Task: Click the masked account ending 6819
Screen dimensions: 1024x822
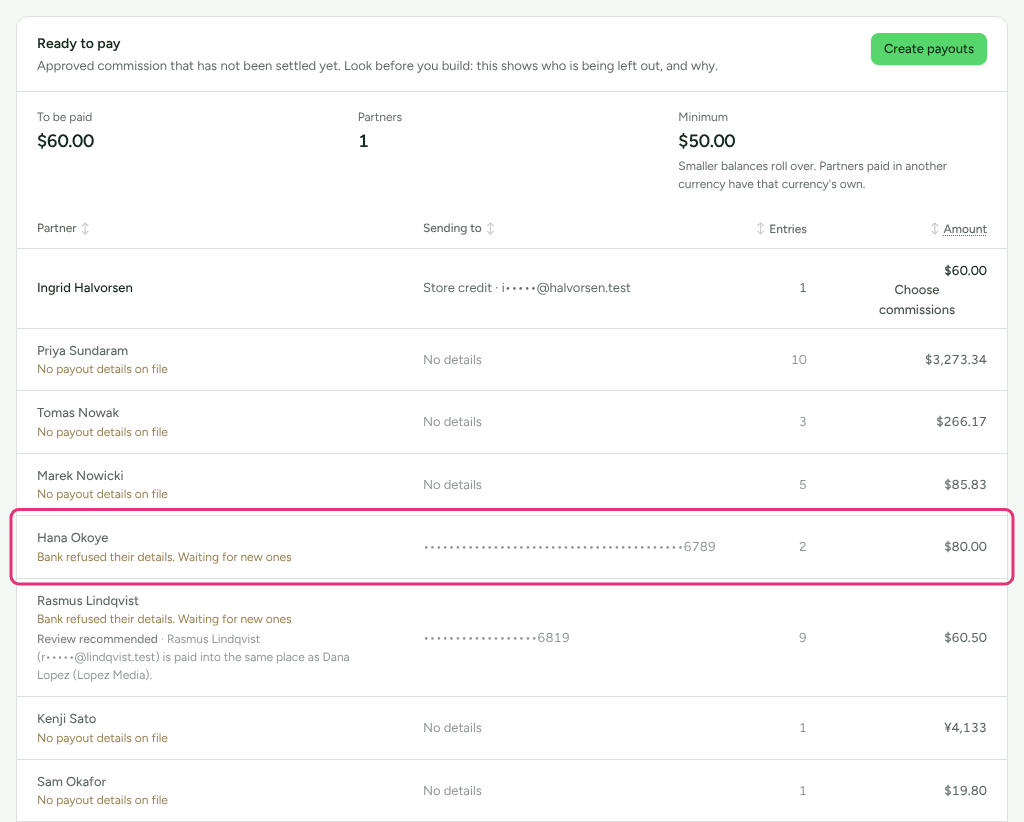Action: (x=496, y=637)
